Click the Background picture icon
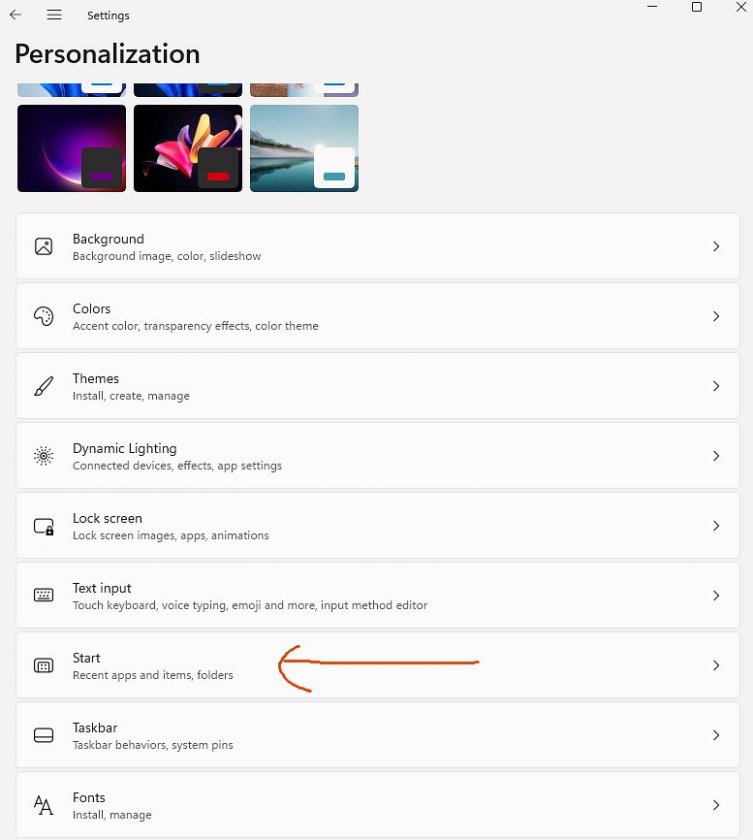This screenshot has width=753, height=840. point(43,246)
